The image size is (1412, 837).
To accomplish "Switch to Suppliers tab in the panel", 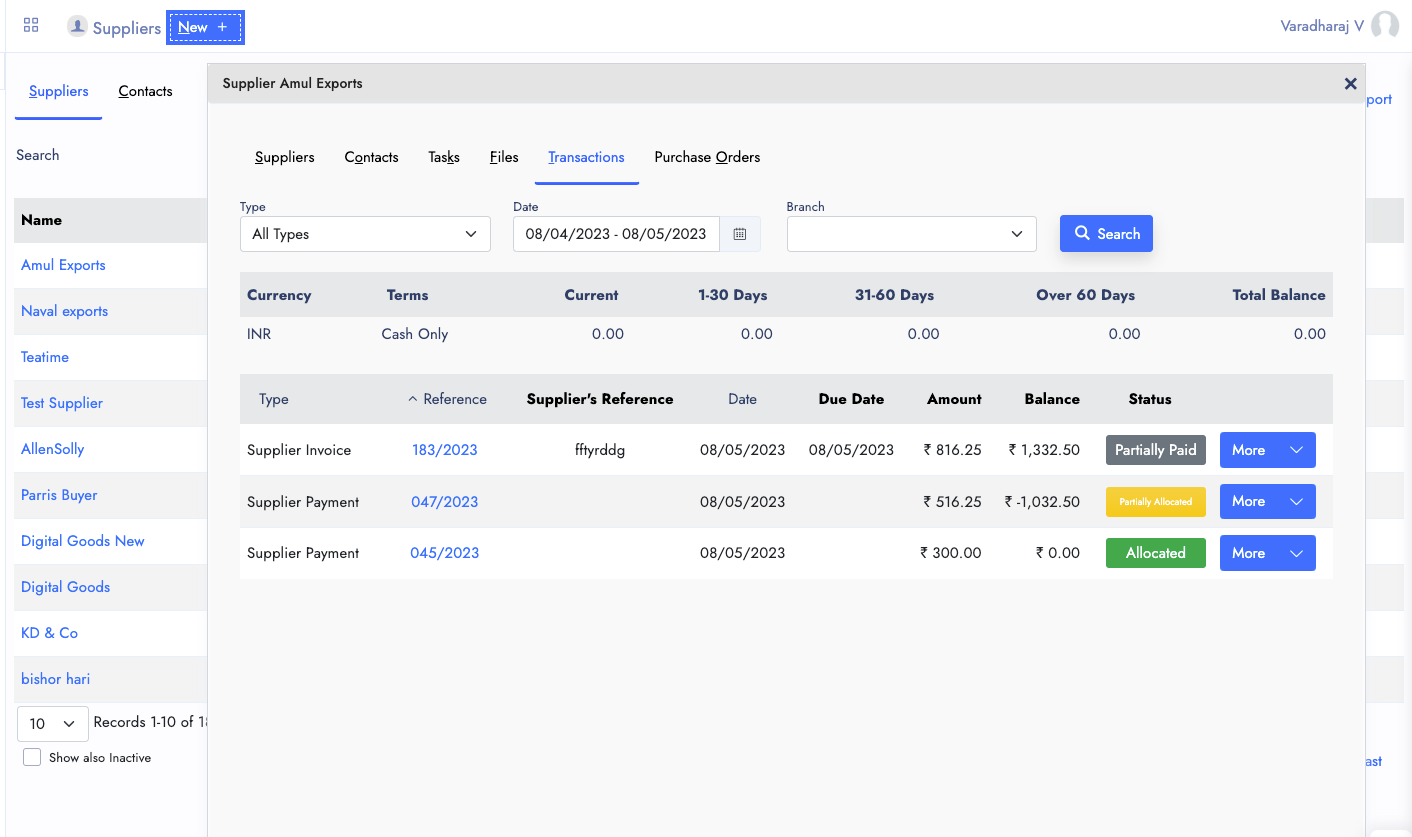I will pyautogui.click(x=284, y=157).
